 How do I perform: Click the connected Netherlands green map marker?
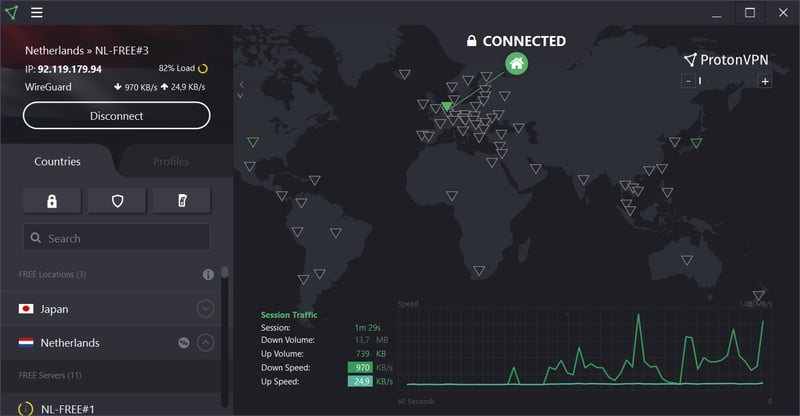(x=447, y=106)
